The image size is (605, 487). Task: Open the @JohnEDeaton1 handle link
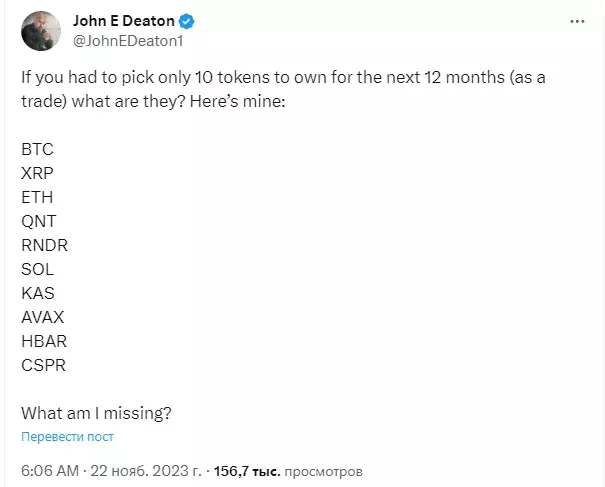pos(128,41)
